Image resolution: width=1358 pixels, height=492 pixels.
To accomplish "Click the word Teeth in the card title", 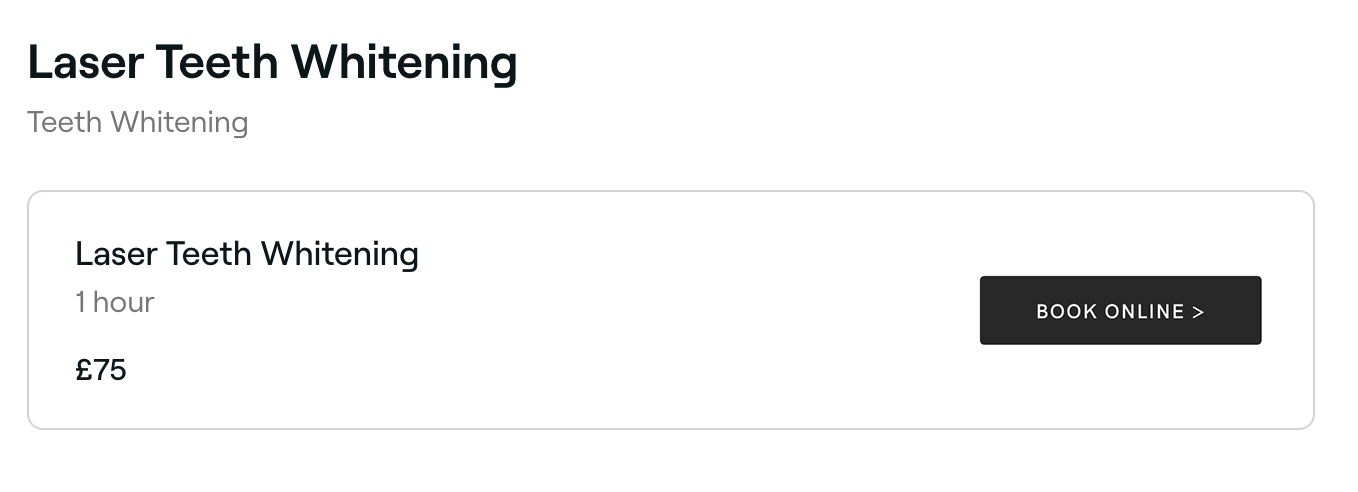I will (x=209, y=254).
